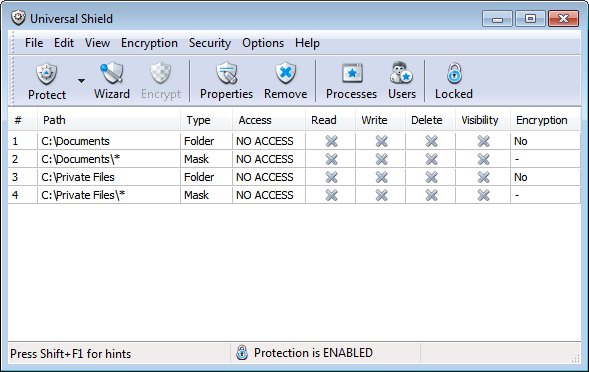Image resolution: width=589 pixels, height=372 pixels.
Task: Click 'Protection is ENABLED' status text
Action: 313,352
